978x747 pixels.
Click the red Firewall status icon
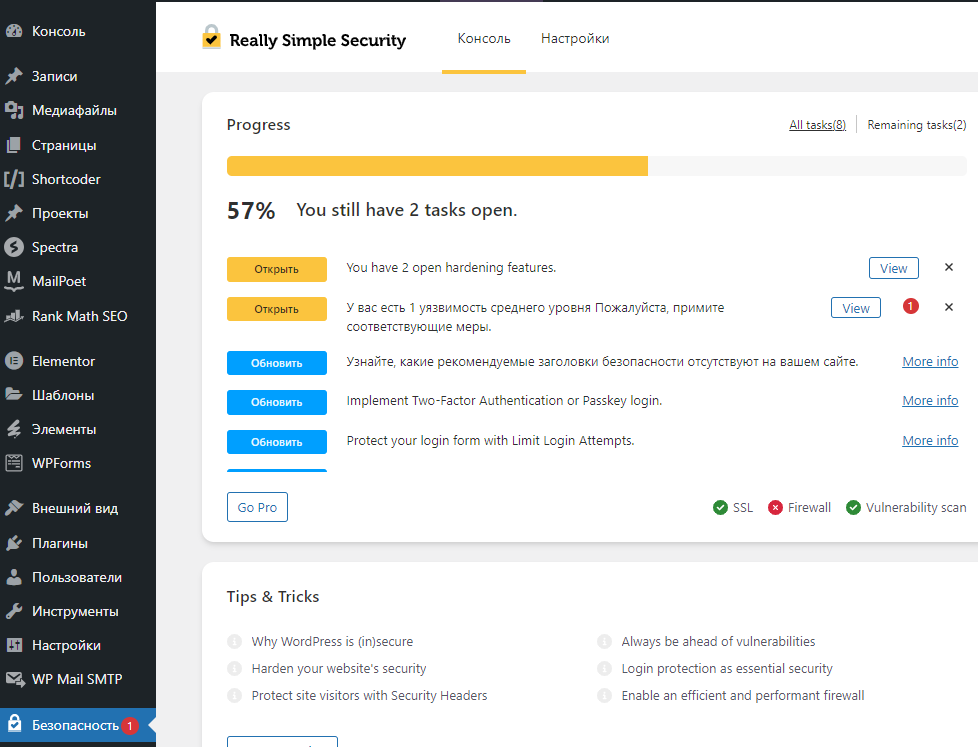[775, 508]
